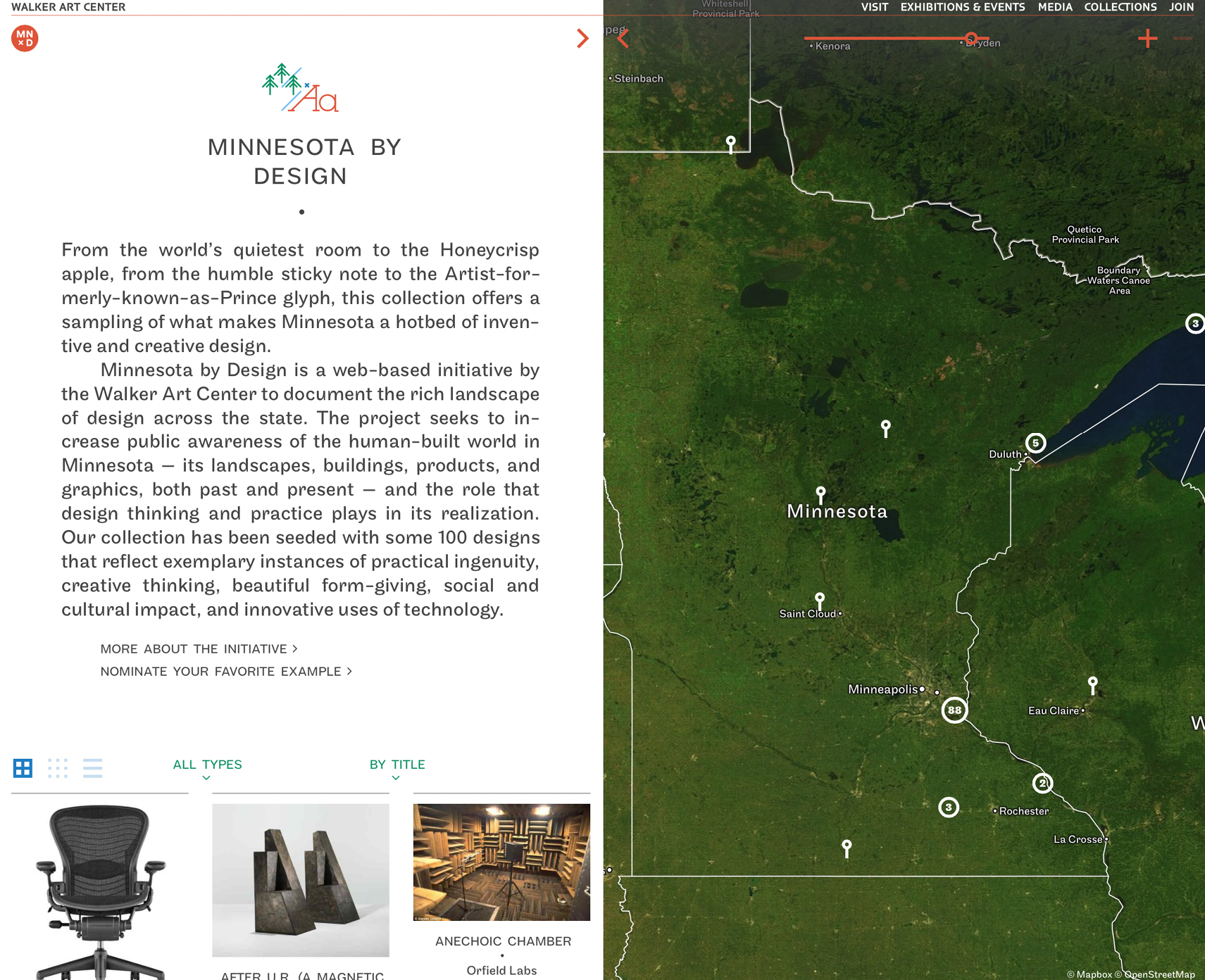Screen dimensions: 1205x980
Task: Click the map pin west of Duluth
Action: pos(886,428)
